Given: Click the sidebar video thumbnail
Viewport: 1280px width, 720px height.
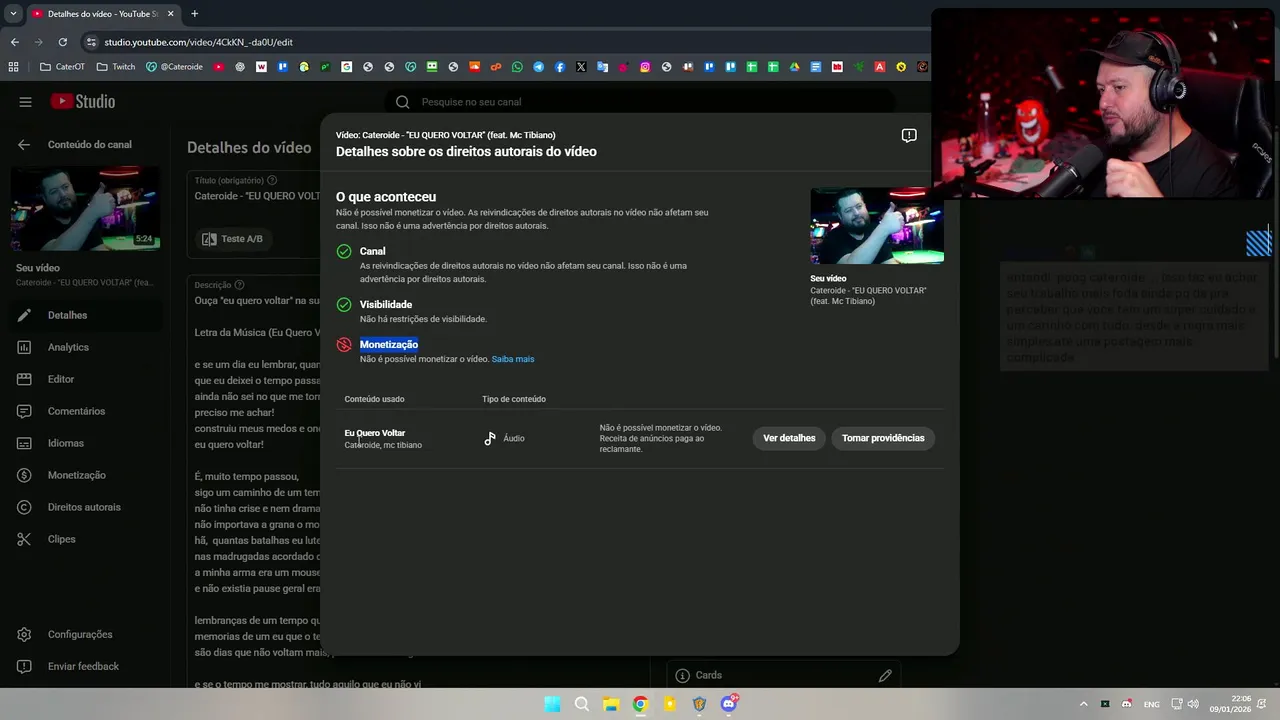Looking at the screenshot, I should tap(85, 208).
